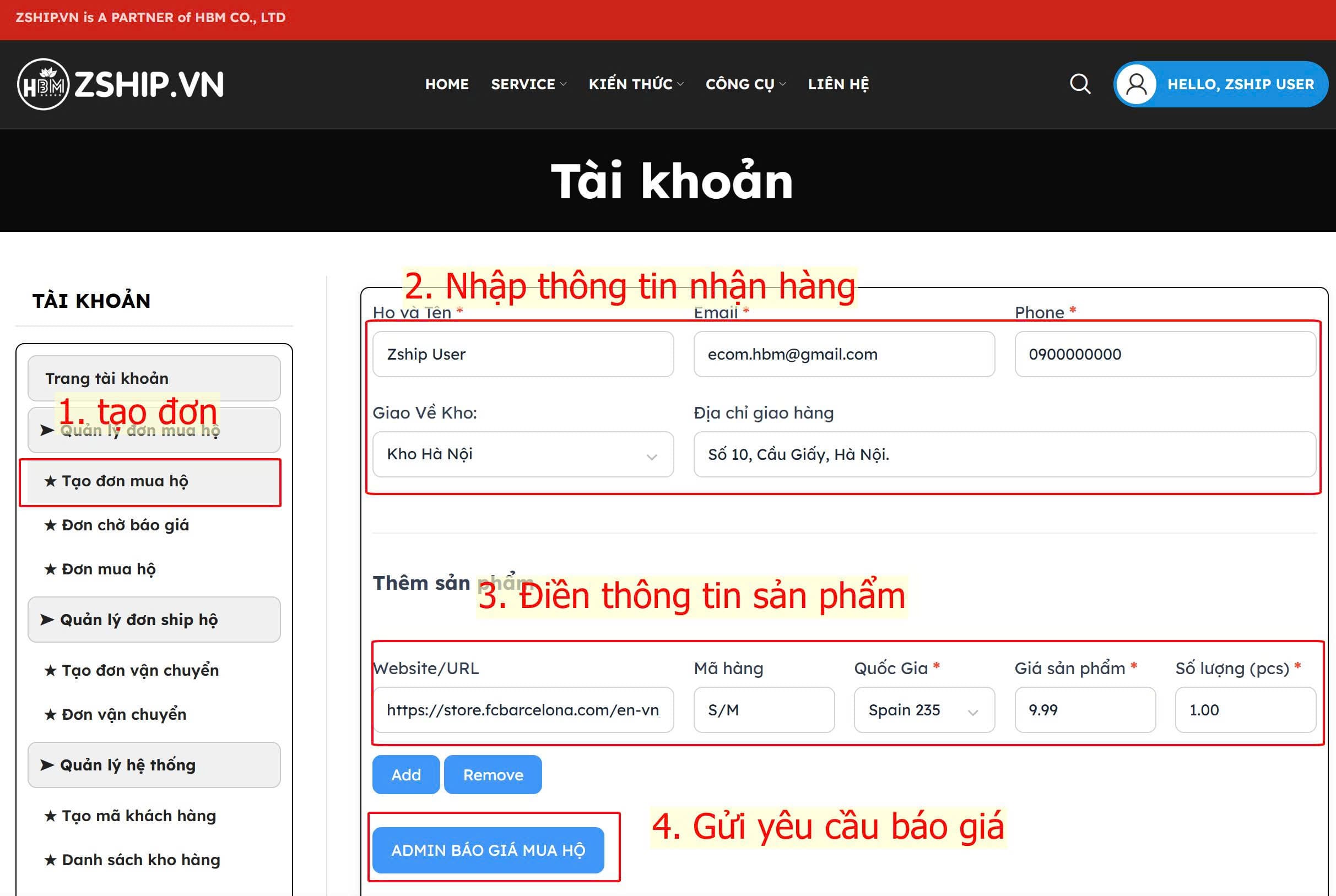Screen dimensions: 1336x896
Task: Open the LIÊN HỆ menu item
Action: click(x=837, y=84)
